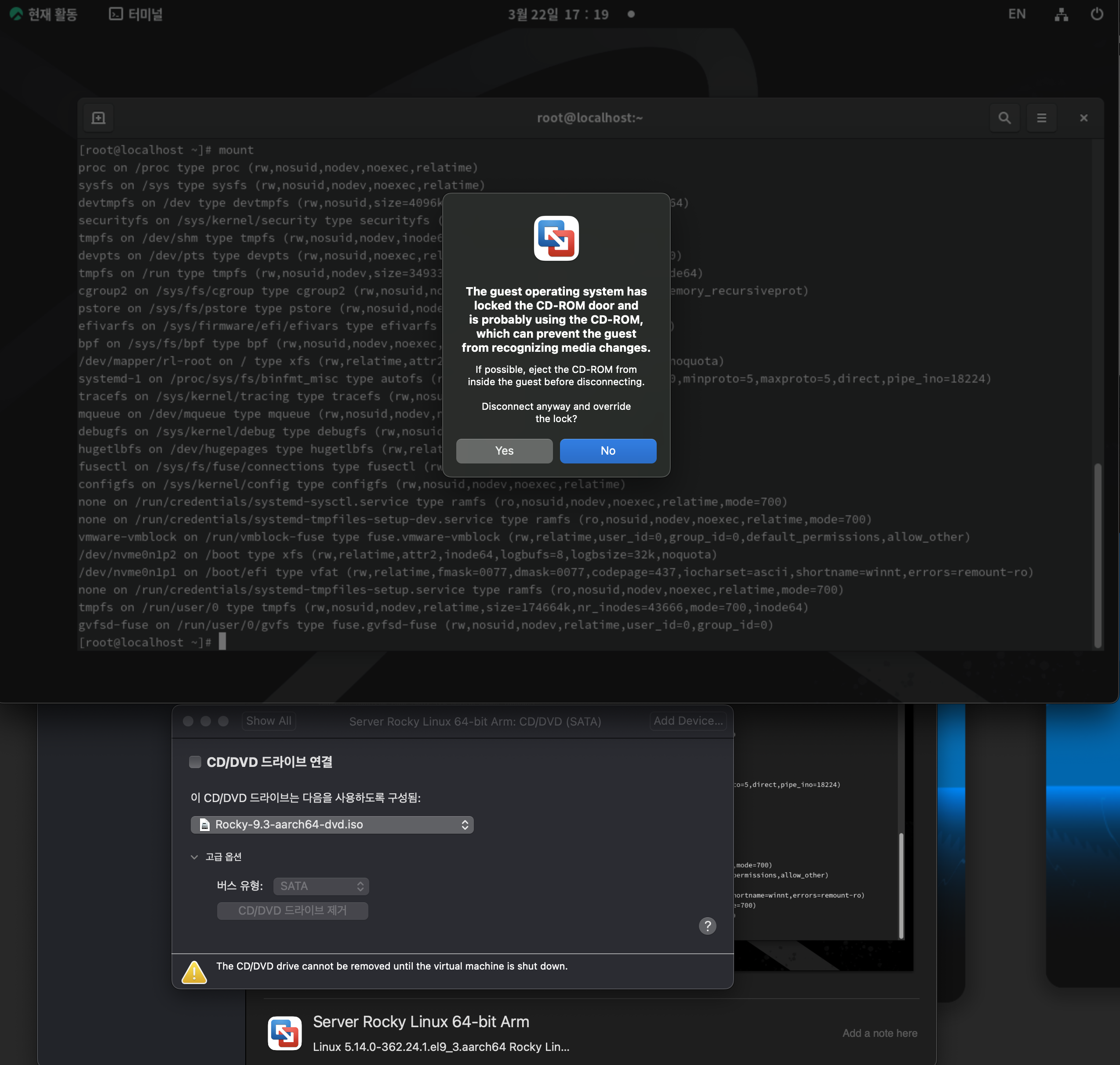The width and height of the screenshot is (1120, 1065).
Task: Click the help question mark button
Action: click(x=707, y=926)
